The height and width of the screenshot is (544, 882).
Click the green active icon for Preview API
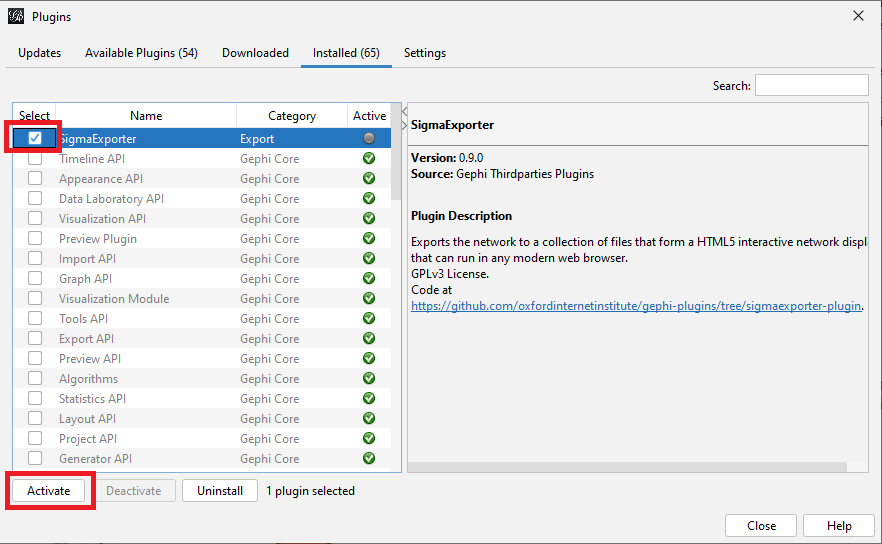tap(369, 358)
